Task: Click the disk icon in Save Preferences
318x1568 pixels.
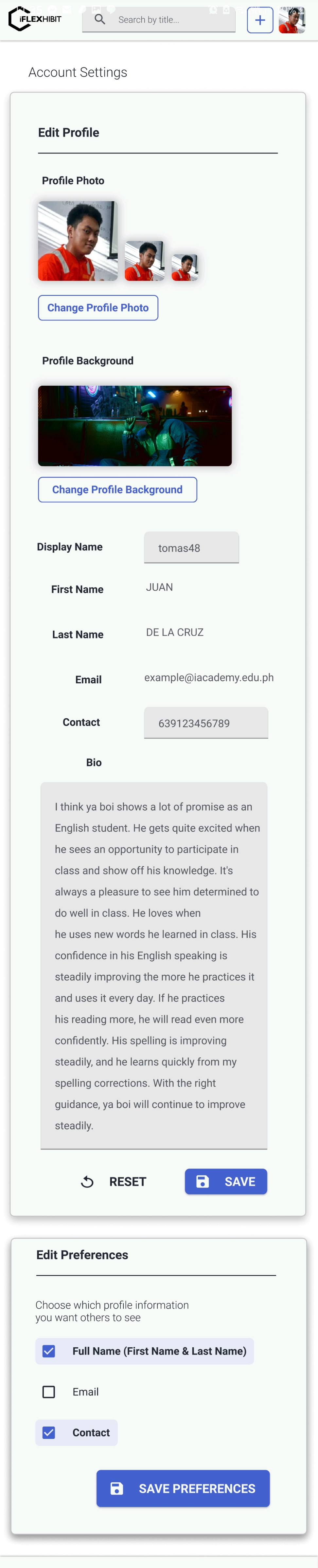Action: (117, 1488)
